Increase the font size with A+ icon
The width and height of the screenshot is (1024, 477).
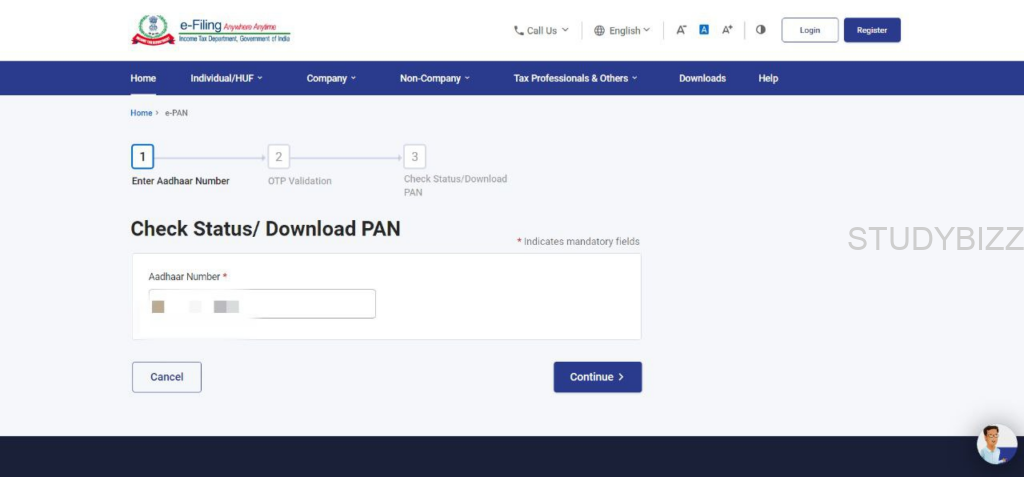[x=727, y=30]
